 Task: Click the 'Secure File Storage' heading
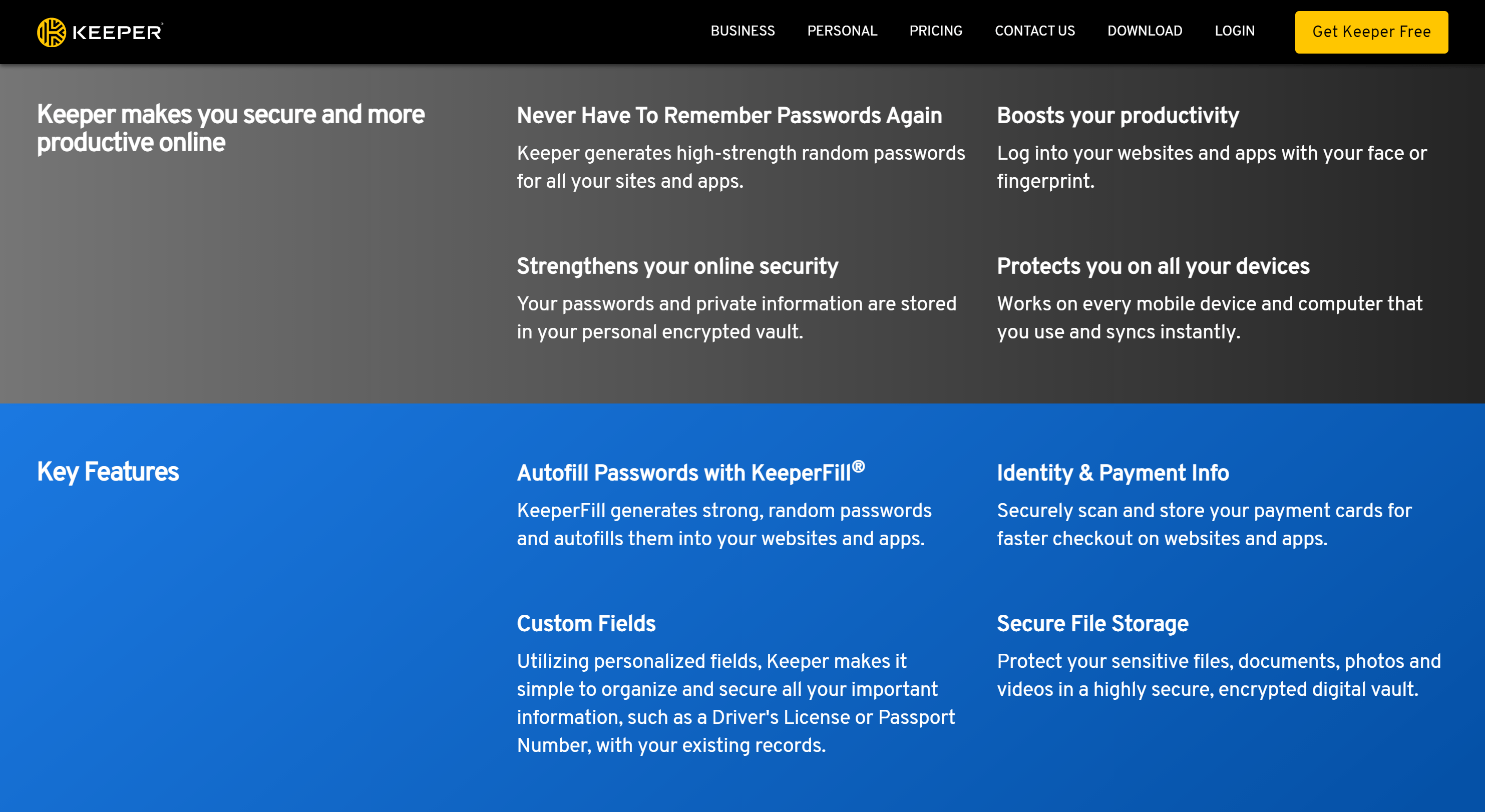click(1092, 623)
